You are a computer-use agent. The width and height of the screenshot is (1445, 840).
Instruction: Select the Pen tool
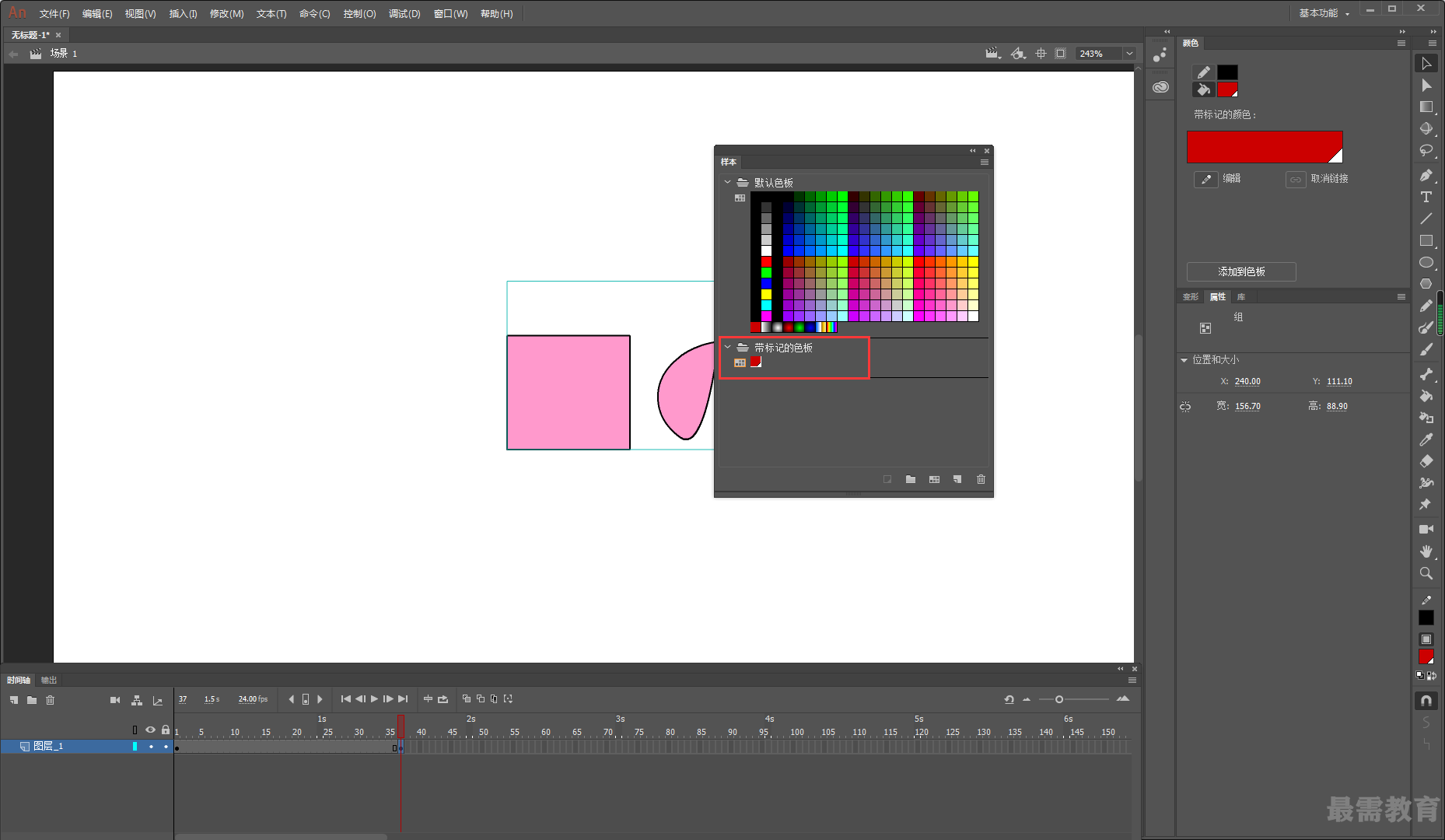tap(1426, 176)
